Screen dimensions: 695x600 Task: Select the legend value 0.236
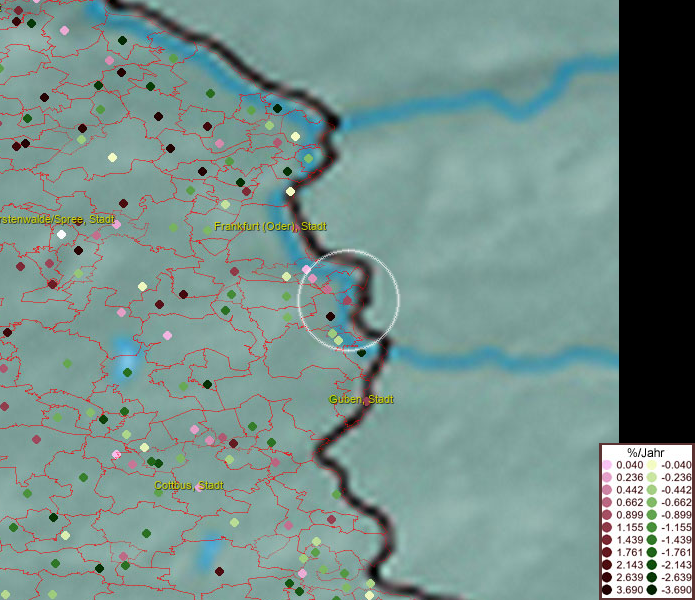(x=629, y=477)
